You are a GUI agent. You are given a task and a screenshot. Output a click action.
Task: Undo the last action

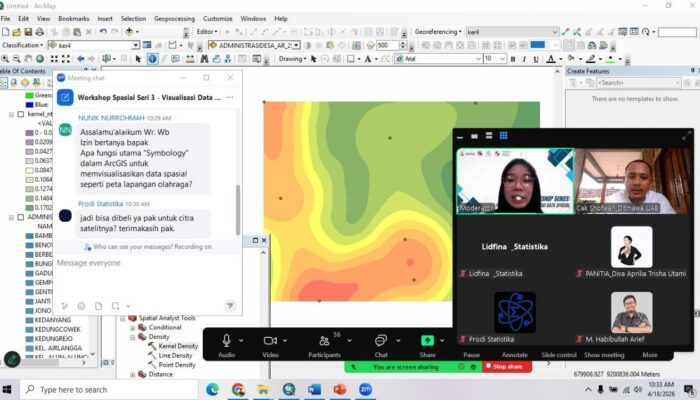point(103,32)
